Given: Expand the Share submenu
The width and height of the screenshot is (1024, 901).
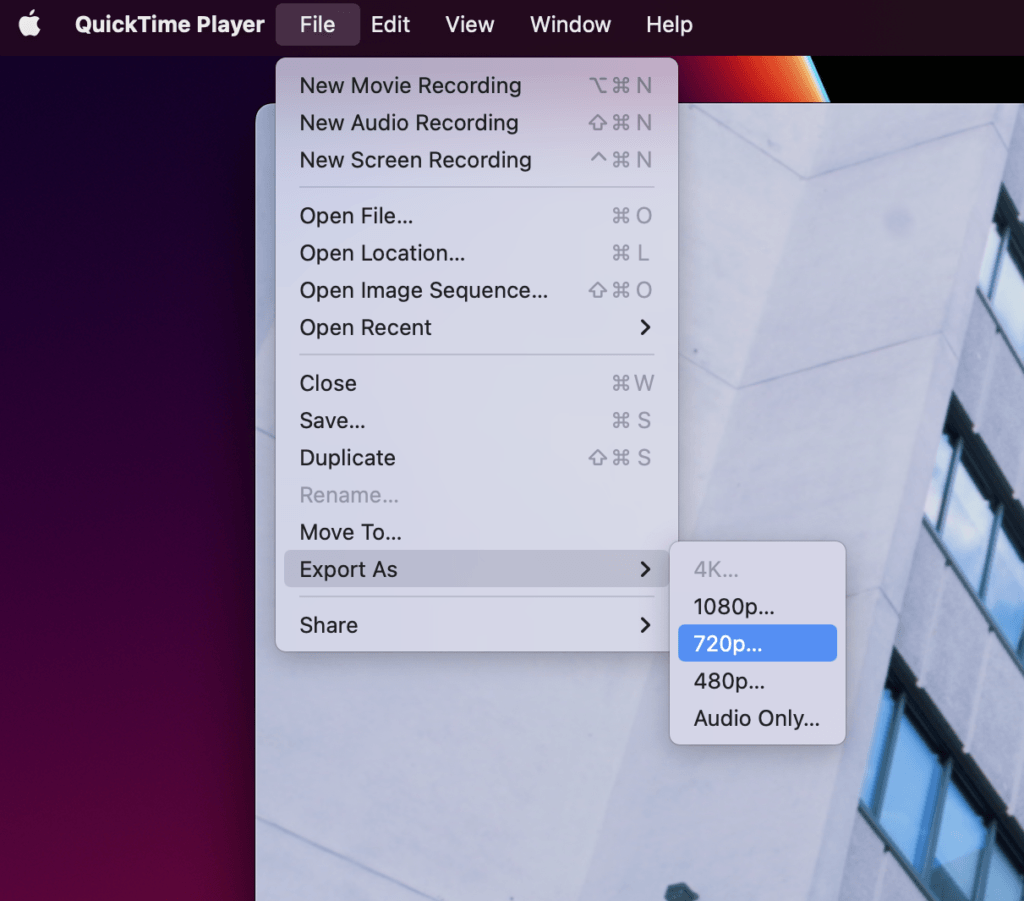Looking at the screenshot, I should [476, 625].
